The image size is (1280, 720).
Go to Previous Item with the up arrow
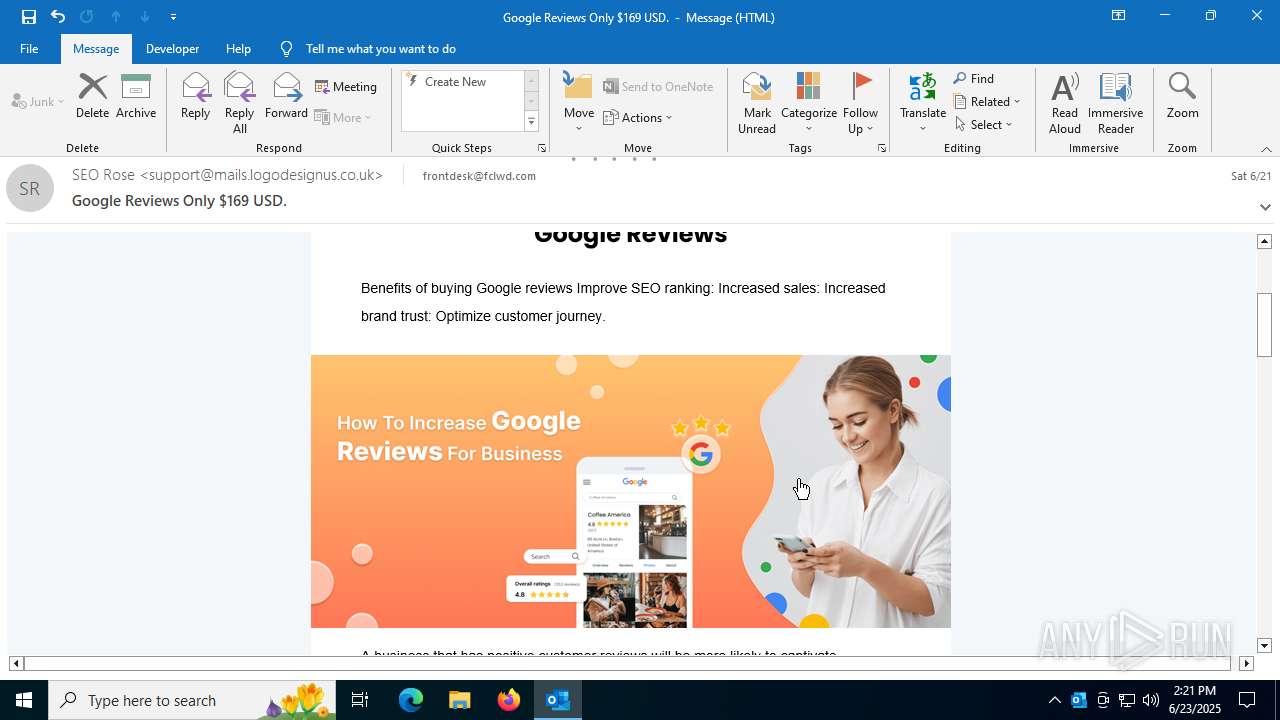point(116,16)
